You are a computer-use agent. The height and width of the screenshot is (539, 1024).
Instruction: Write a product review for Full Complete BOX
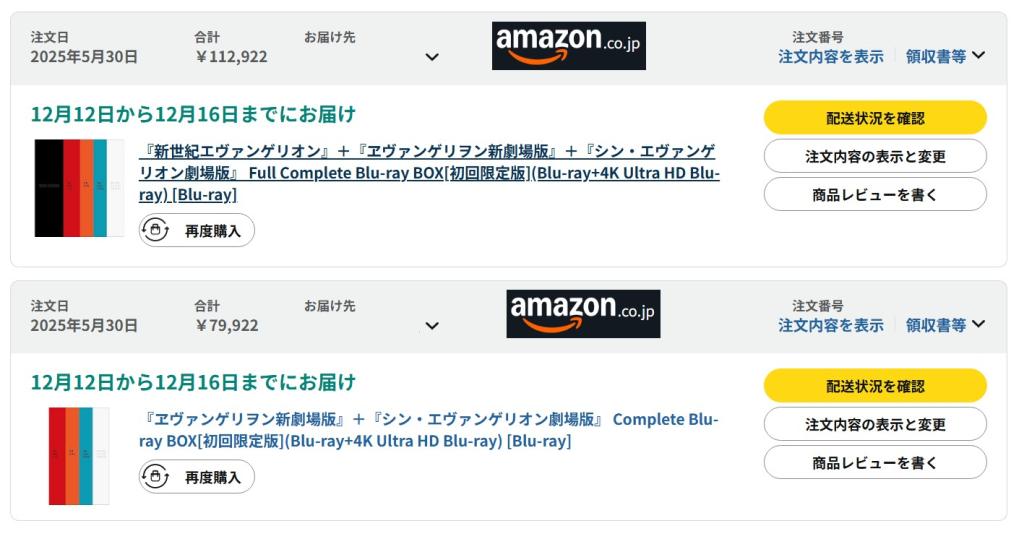point(875,195)
